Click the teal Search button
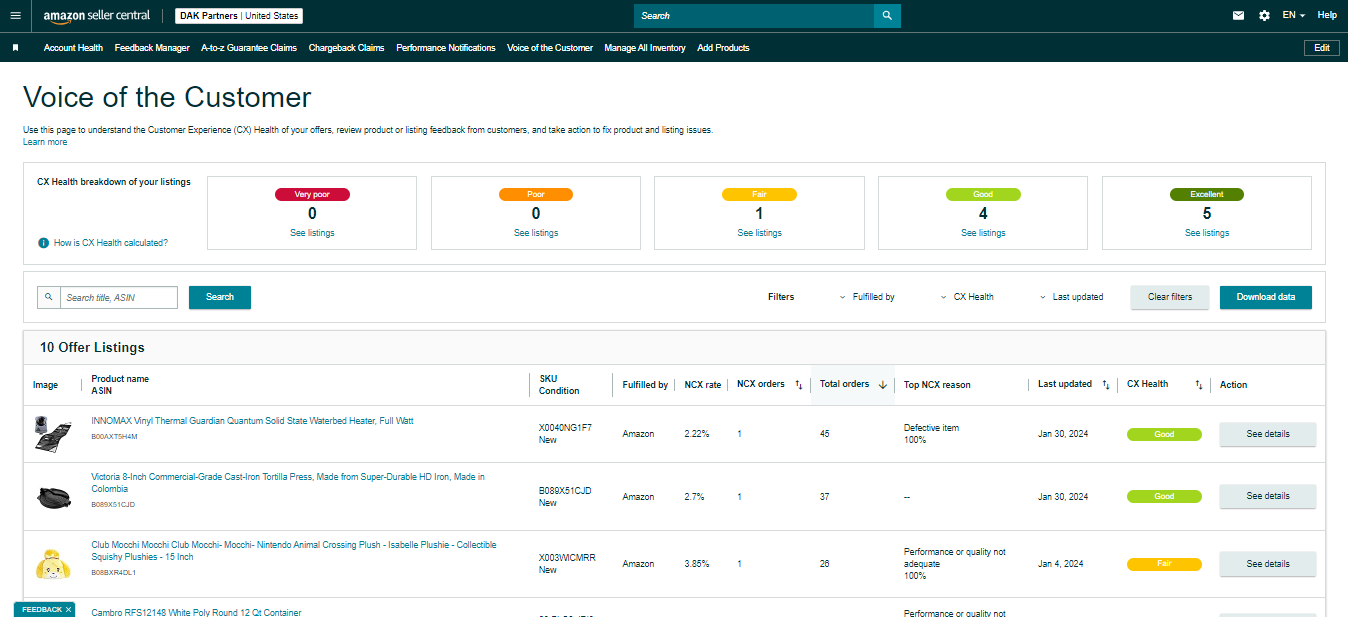This screenshot has width=1348, height=617. coord(220,297)
